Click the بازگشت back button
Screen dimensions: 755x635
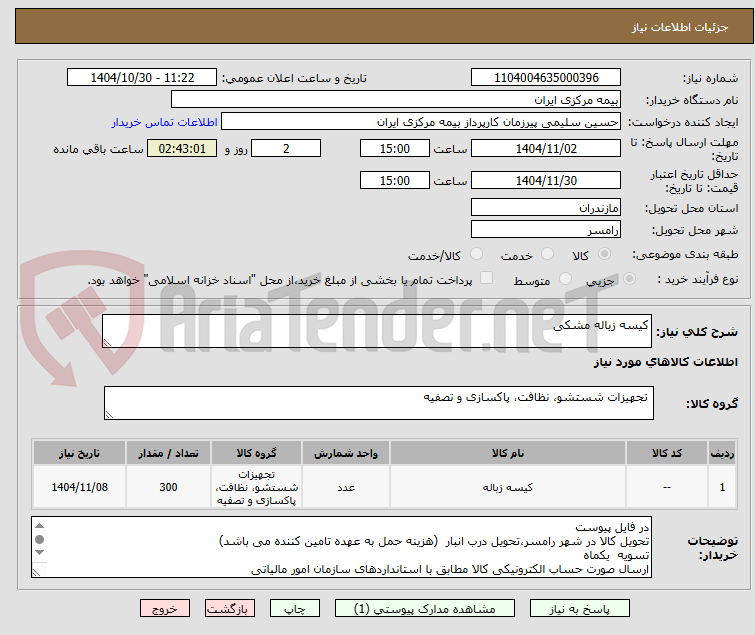pyautogui.click(x=230, y=609)
